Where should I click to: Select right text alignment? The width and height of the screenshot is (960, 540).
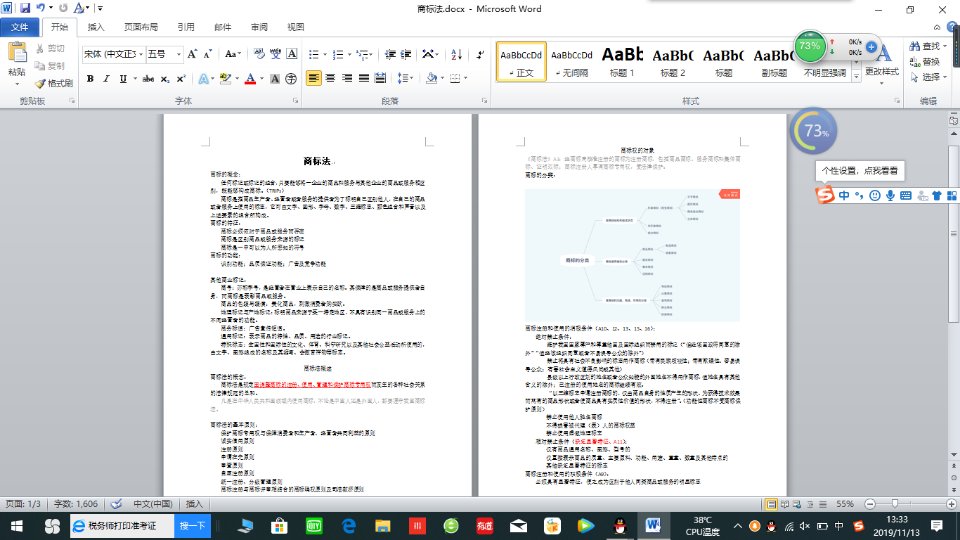coord(347,78)
